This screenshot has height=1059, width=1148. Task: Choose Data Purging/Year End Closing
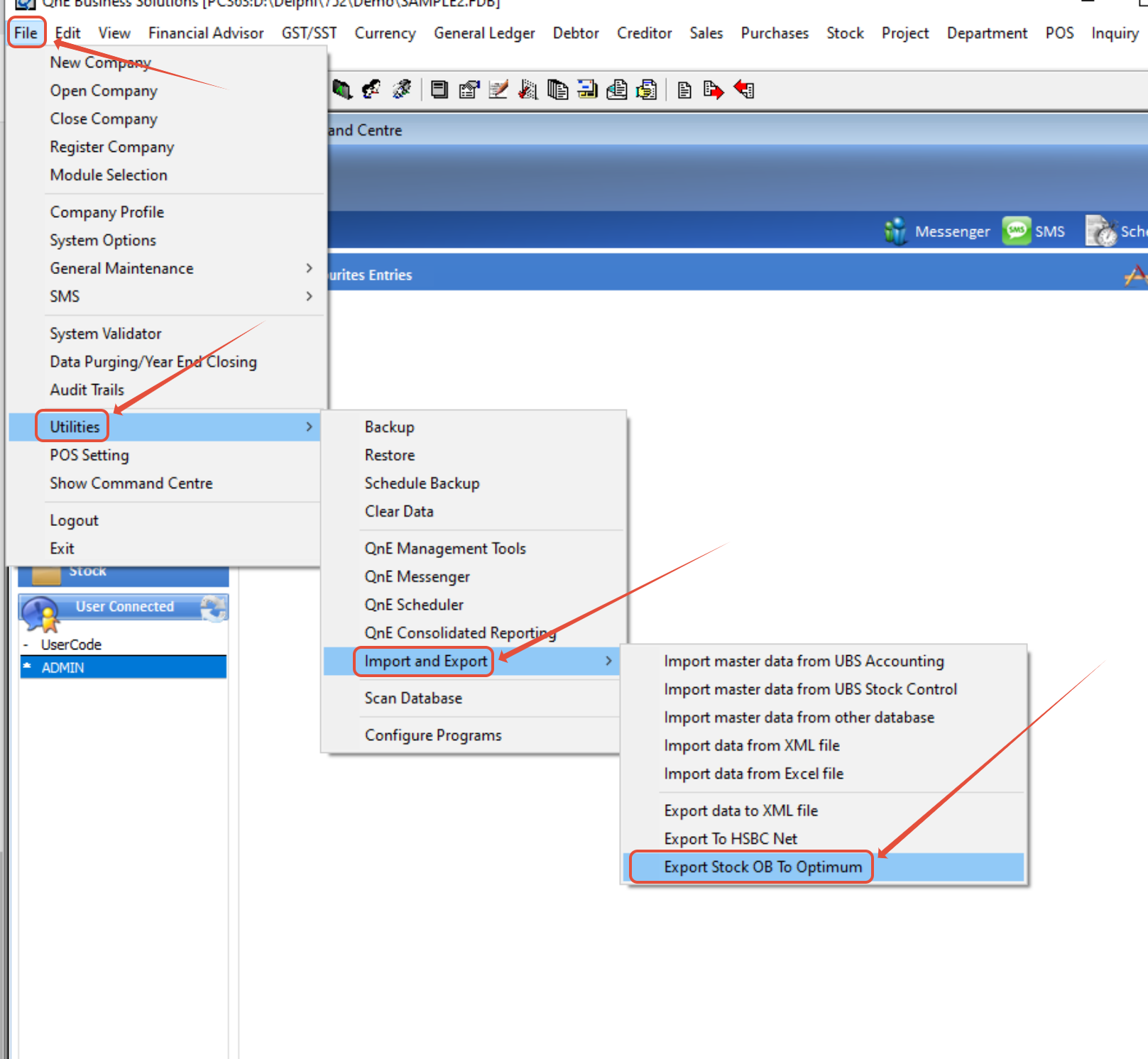(x=153, y=361)
